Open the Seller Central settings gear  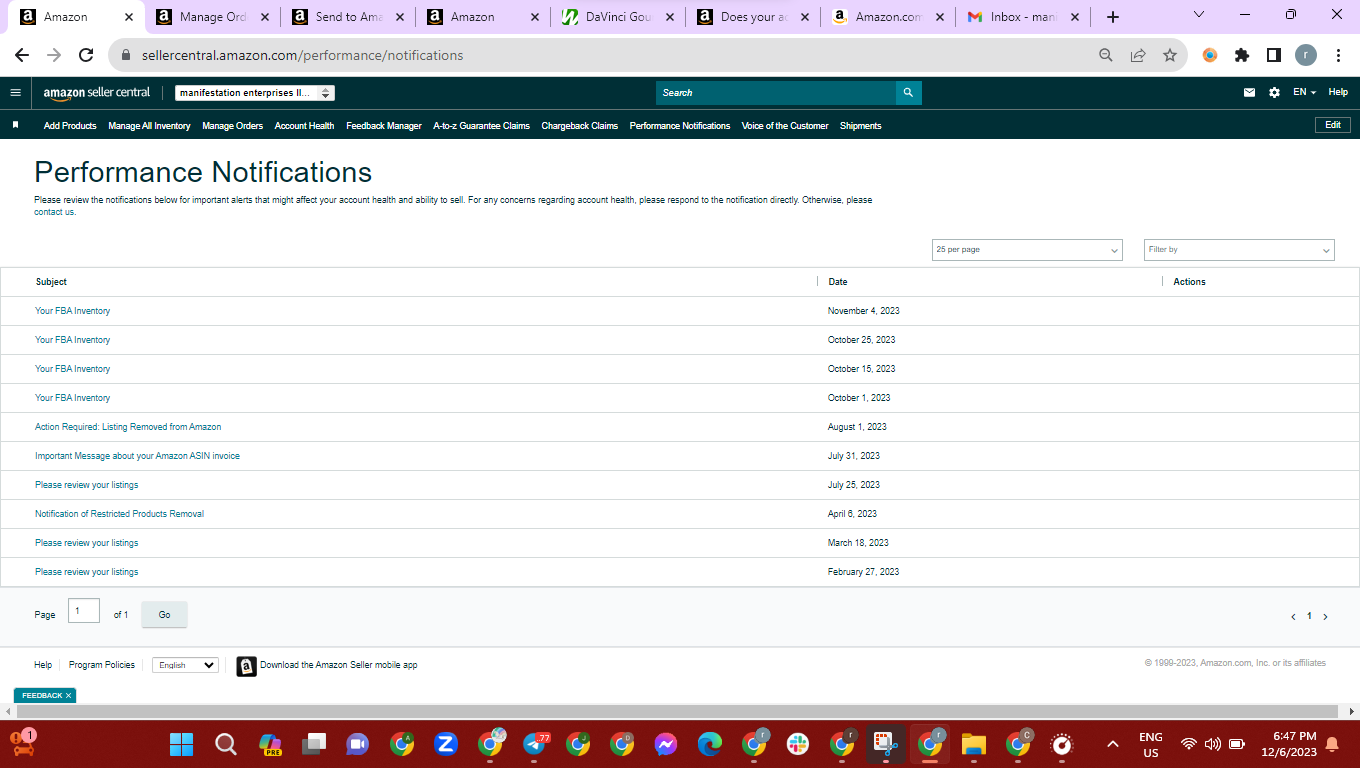[1274, 93]
